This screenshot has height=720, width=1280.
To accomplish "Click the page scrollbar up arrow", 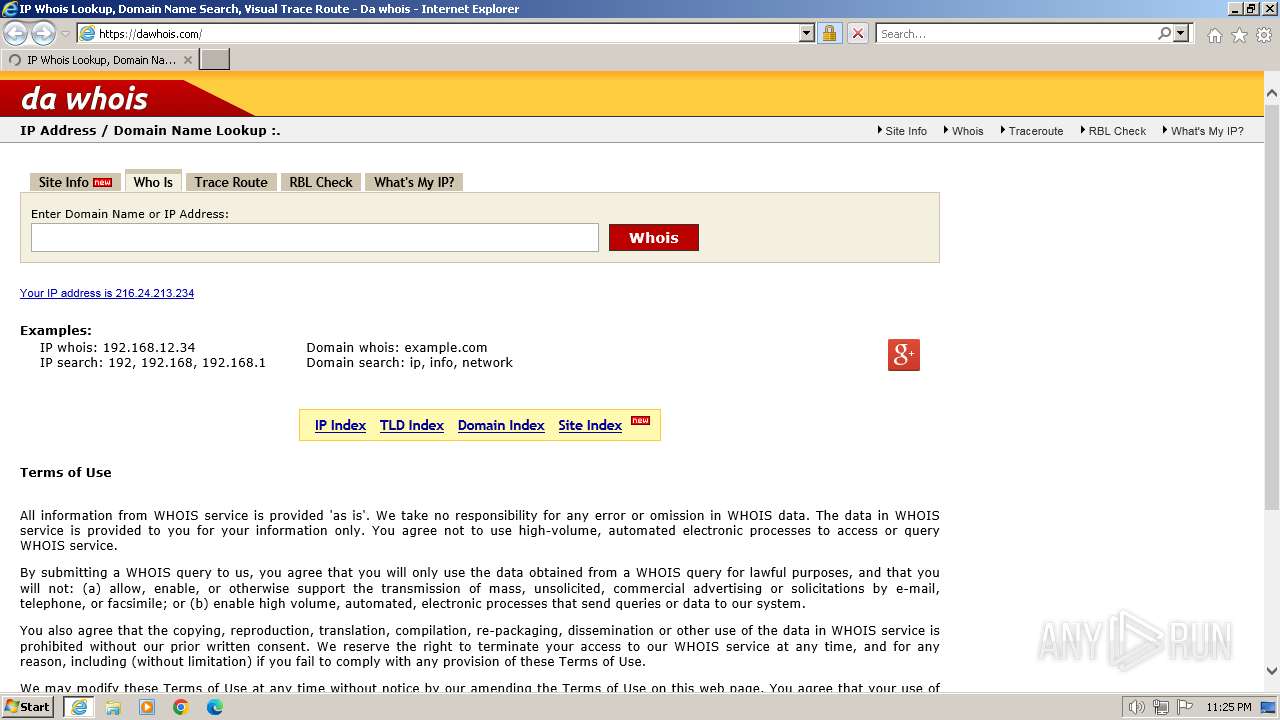I will coord(1271,94).
